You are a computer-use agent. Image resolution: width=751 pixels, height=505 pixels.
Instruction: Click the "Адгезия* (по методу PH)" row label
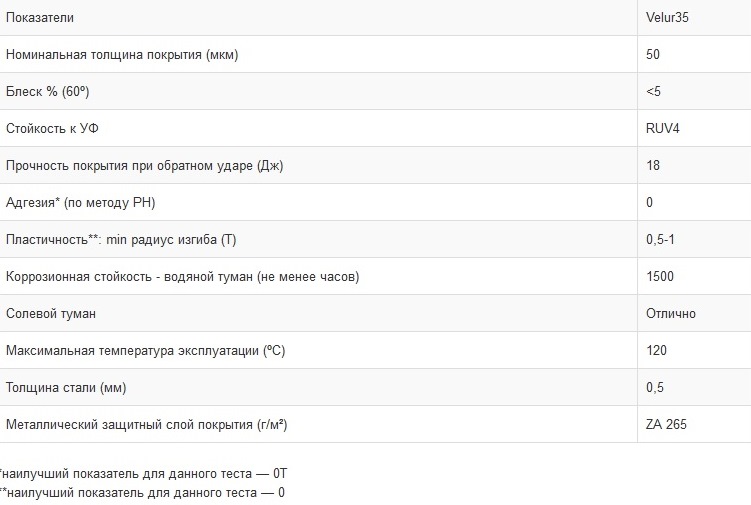tap(80, 202)
